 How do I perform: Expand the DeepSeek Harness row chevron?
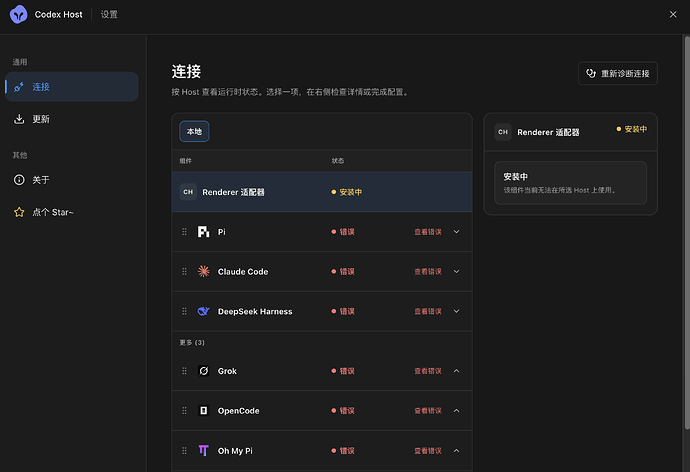pyautogui.click(x=456, y=311)
